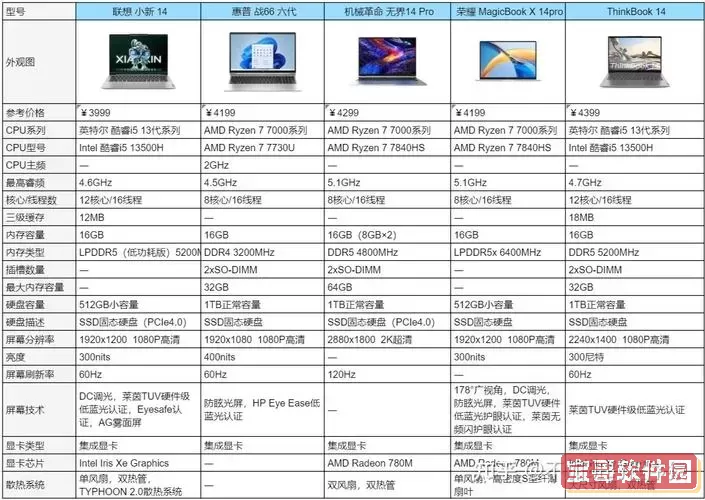Select the 荣耀 MagicBook X 14pro header

(x=508, y=12)
